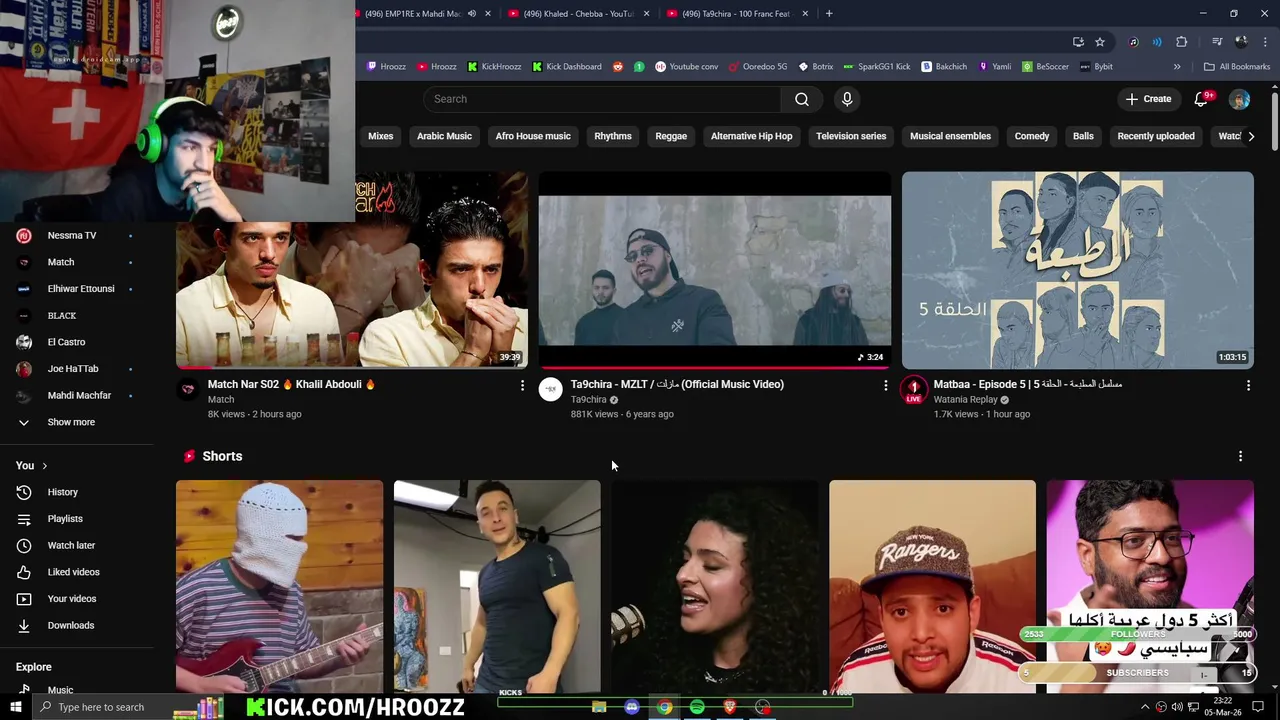Open Ta9chira channel avatar

click(551, 390)
